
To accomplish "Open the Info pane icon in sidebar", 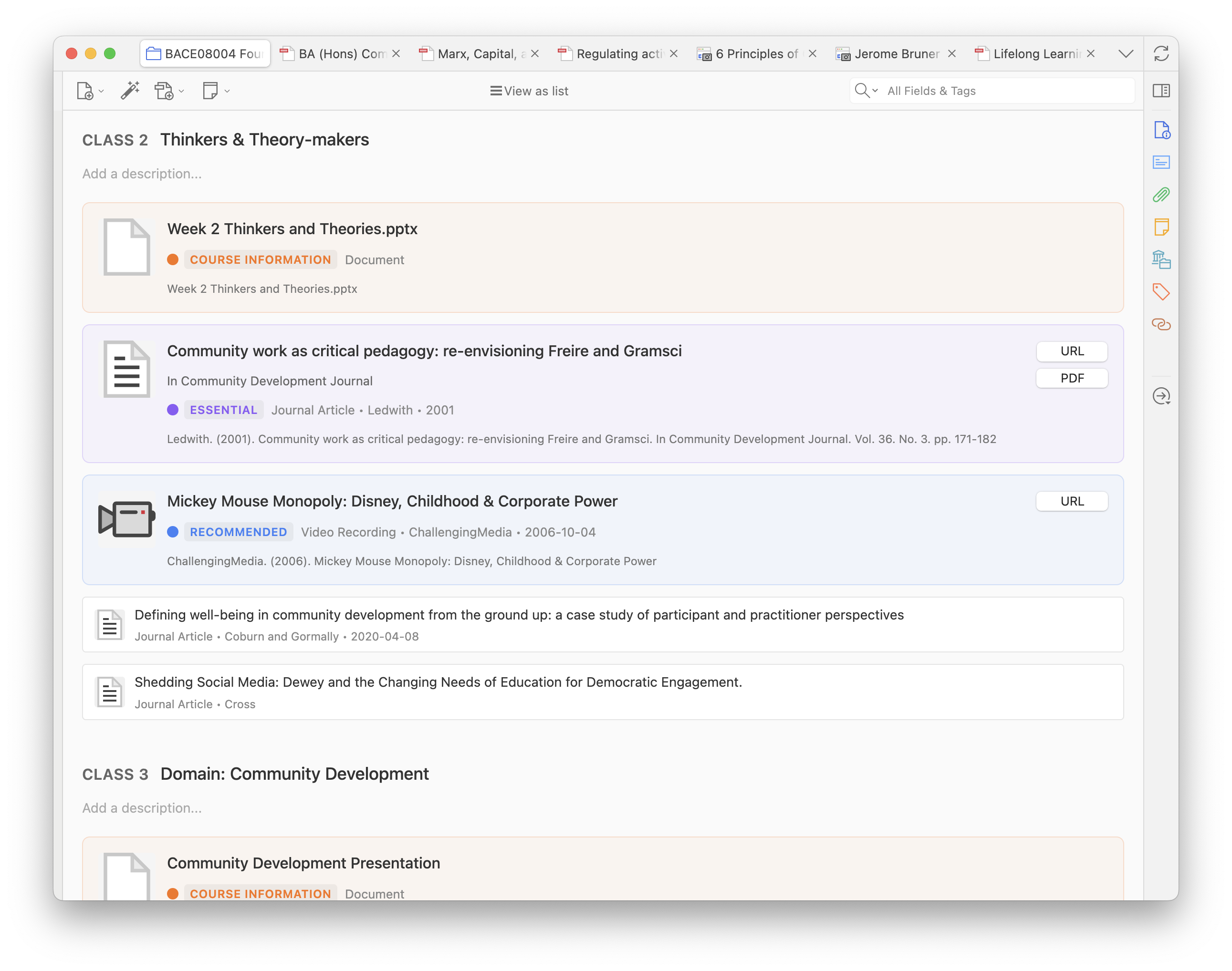I will pos(1161,130).
